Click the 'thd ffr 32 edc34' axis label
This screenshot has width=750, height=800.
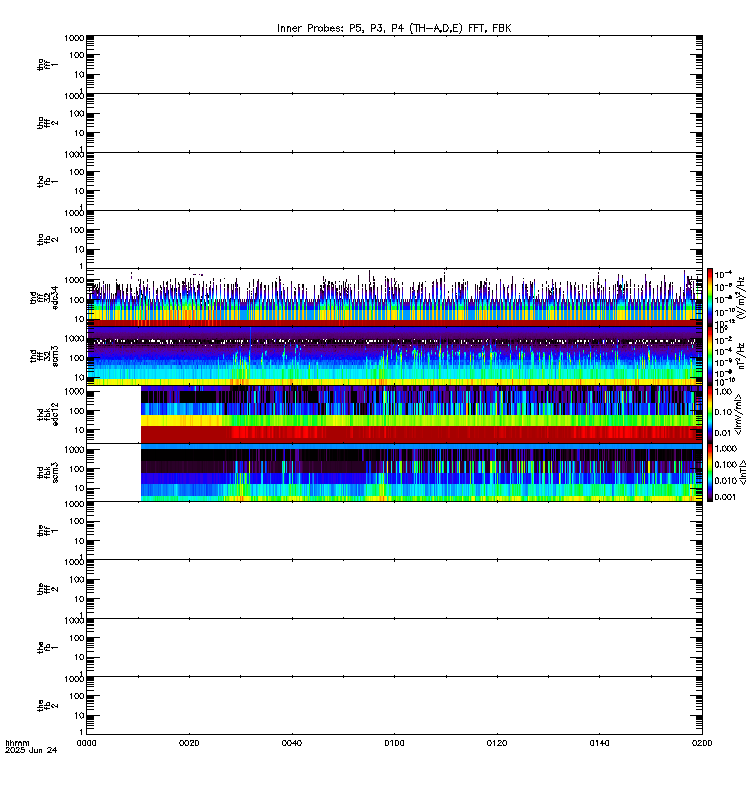(x=44, y=298)
